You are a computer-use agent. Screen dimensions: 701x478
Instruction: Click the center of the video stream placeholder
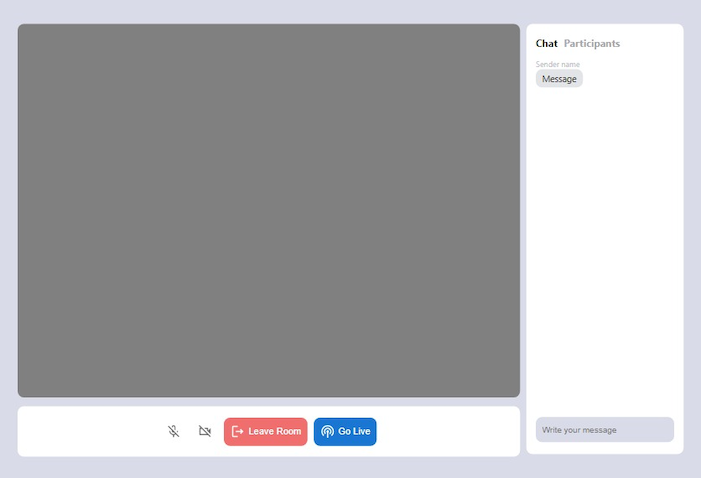click(268, 210)
